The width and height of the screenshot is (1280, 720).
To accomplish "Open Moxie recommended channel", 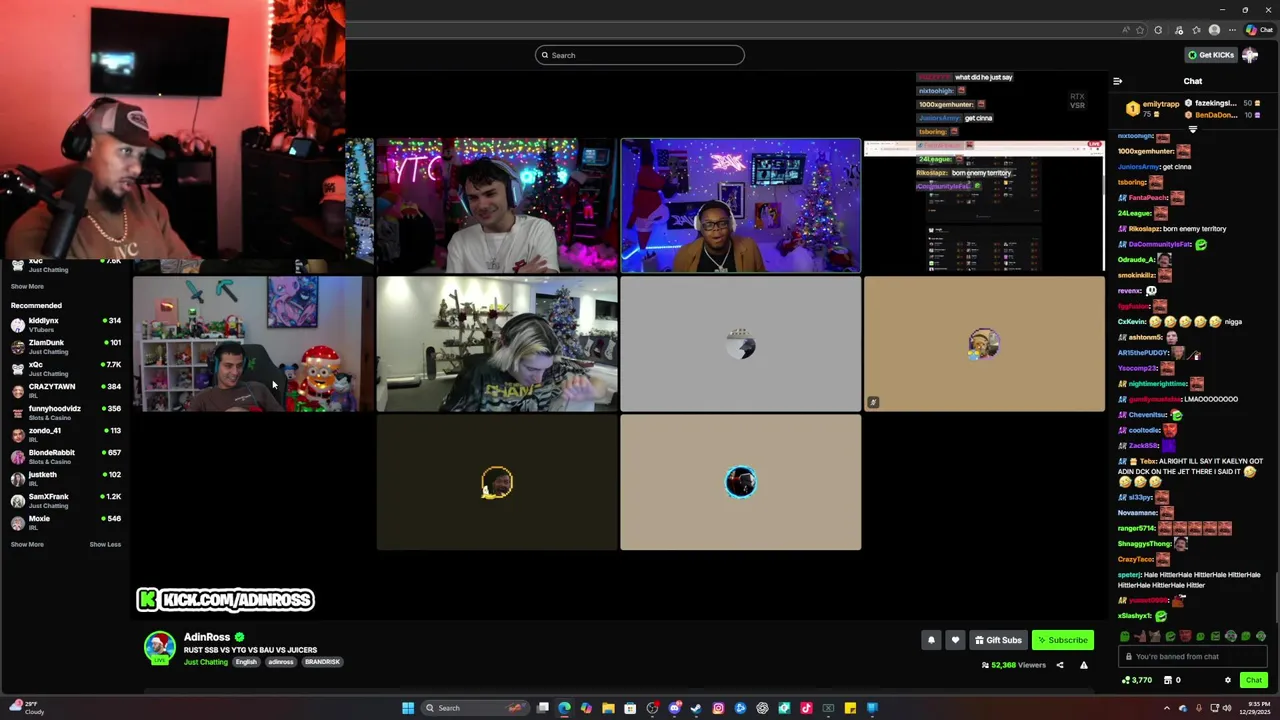I will click(66, 522).
